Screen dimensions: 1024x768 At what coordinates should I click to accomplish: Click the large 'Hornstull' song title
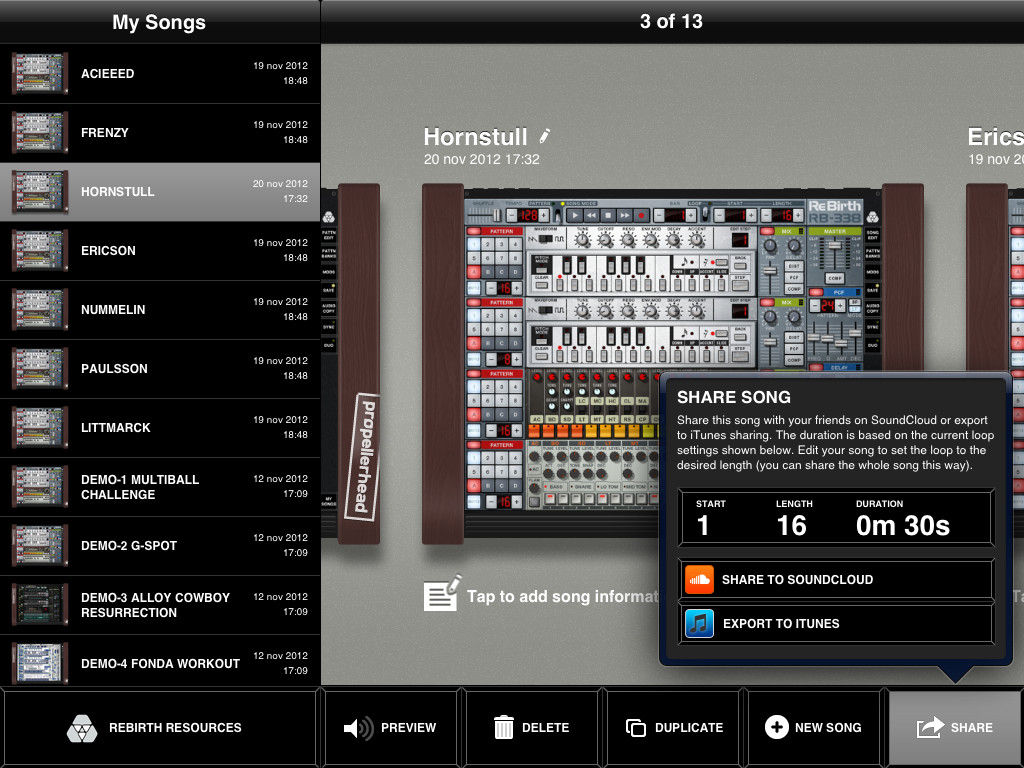click(x=475, y=136)
